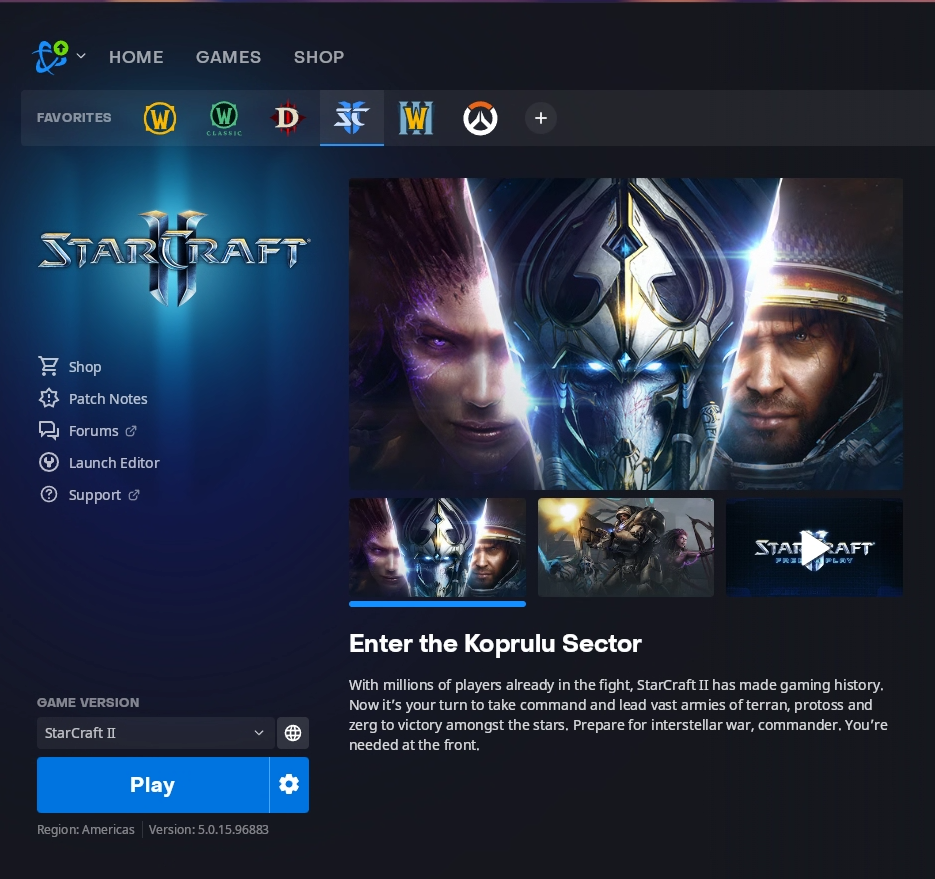
Task: Click the shopping cart Shop icon
Action: [48, 366]
